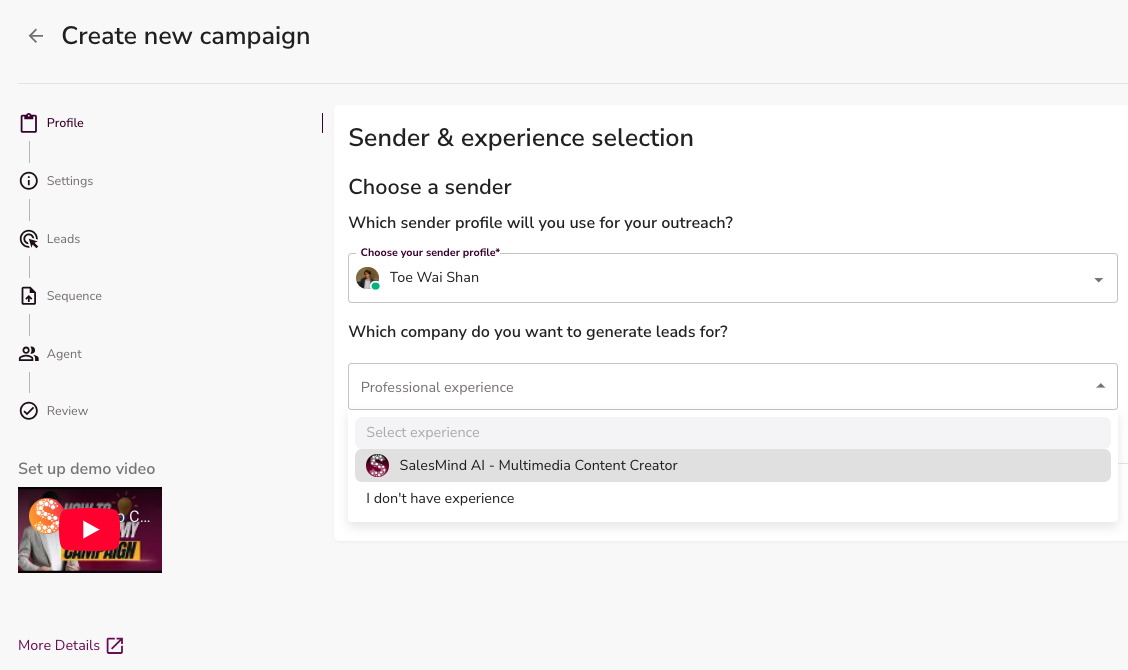Click the back arrow icon

36,36
